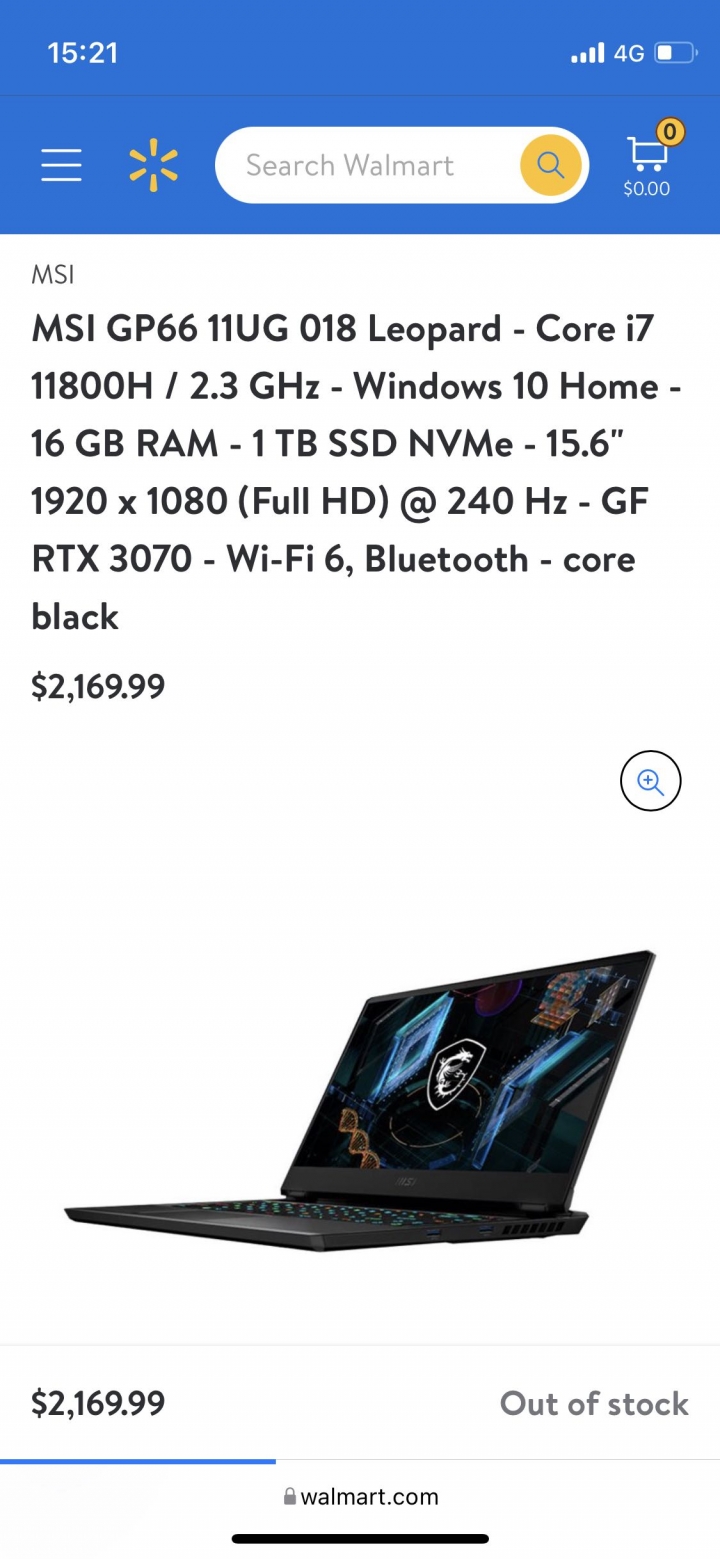Tap the cart item count badge
Viewport: 720px width, 1559px height.
tap(670, 131)
